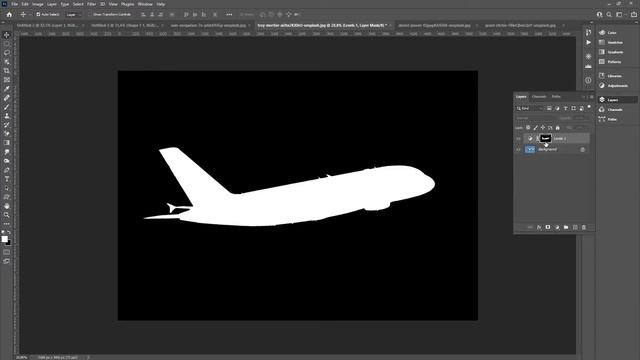
Task: Select the Rectangle shape tool
Action: click(7, 197)
